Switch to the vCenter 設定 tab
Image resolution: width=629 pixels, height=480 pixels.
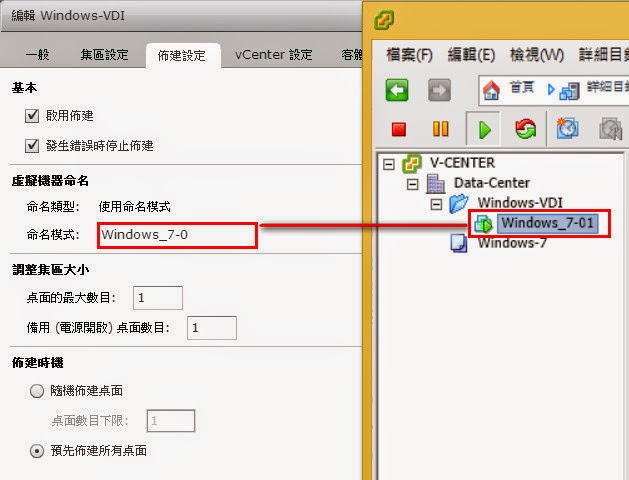pos(274,55)
